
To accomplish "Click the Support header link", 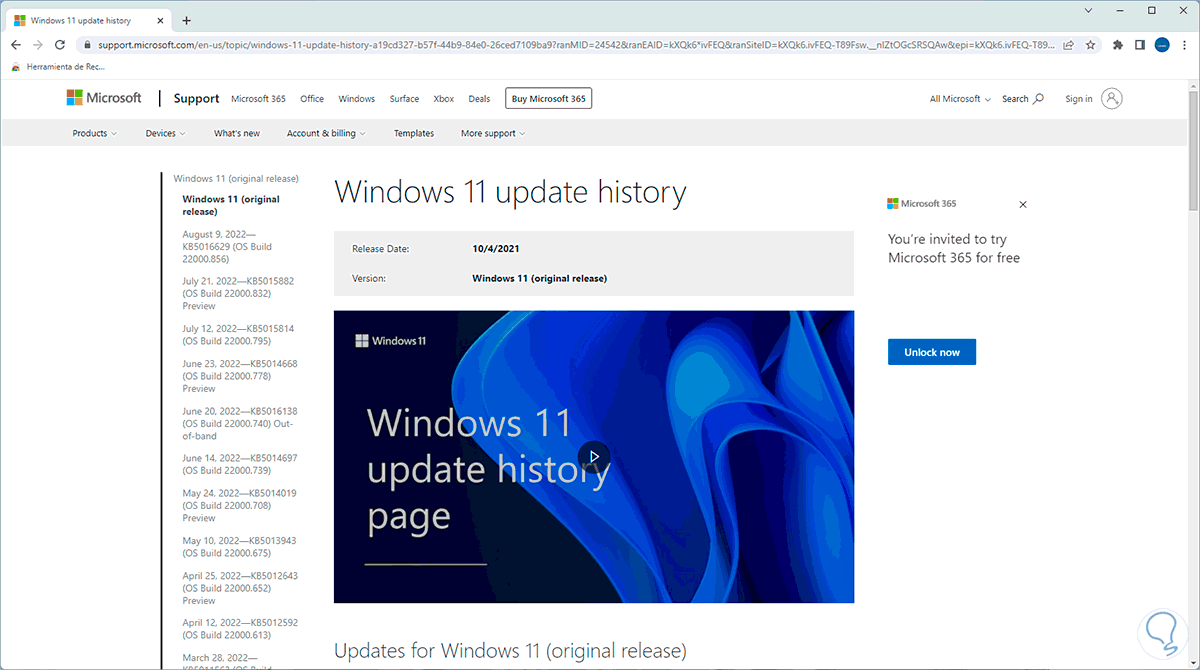I will coord(196,98).
